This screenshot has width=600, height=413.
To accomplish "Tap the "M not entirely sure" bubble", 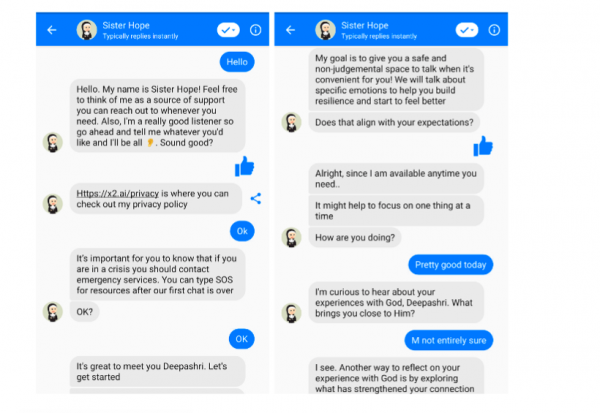I will [x=449, y=341].
